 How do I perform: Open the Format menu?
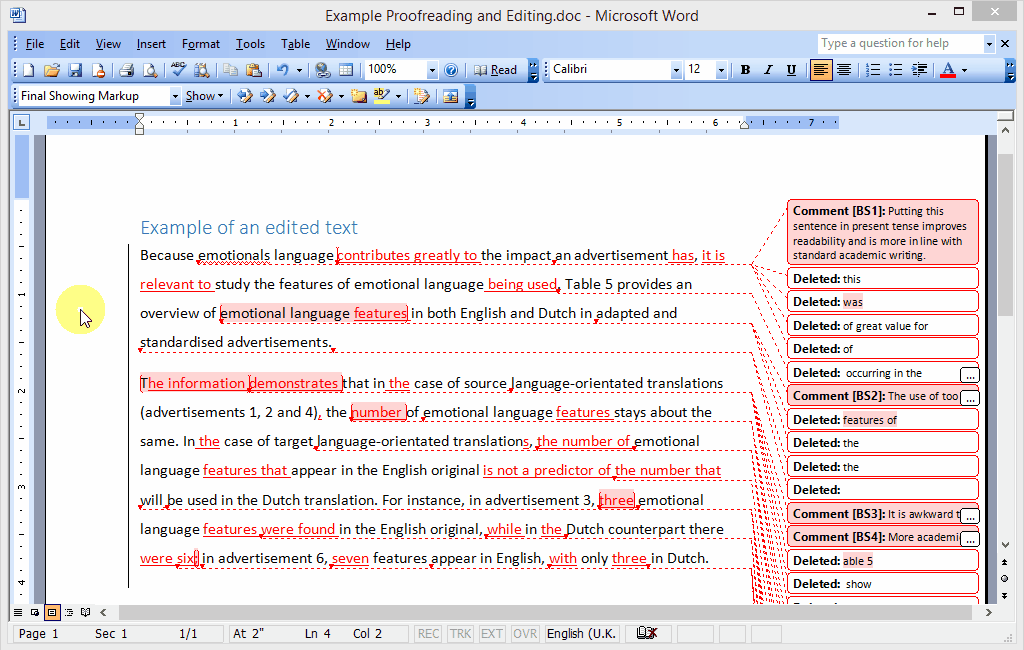coord(200,44)
